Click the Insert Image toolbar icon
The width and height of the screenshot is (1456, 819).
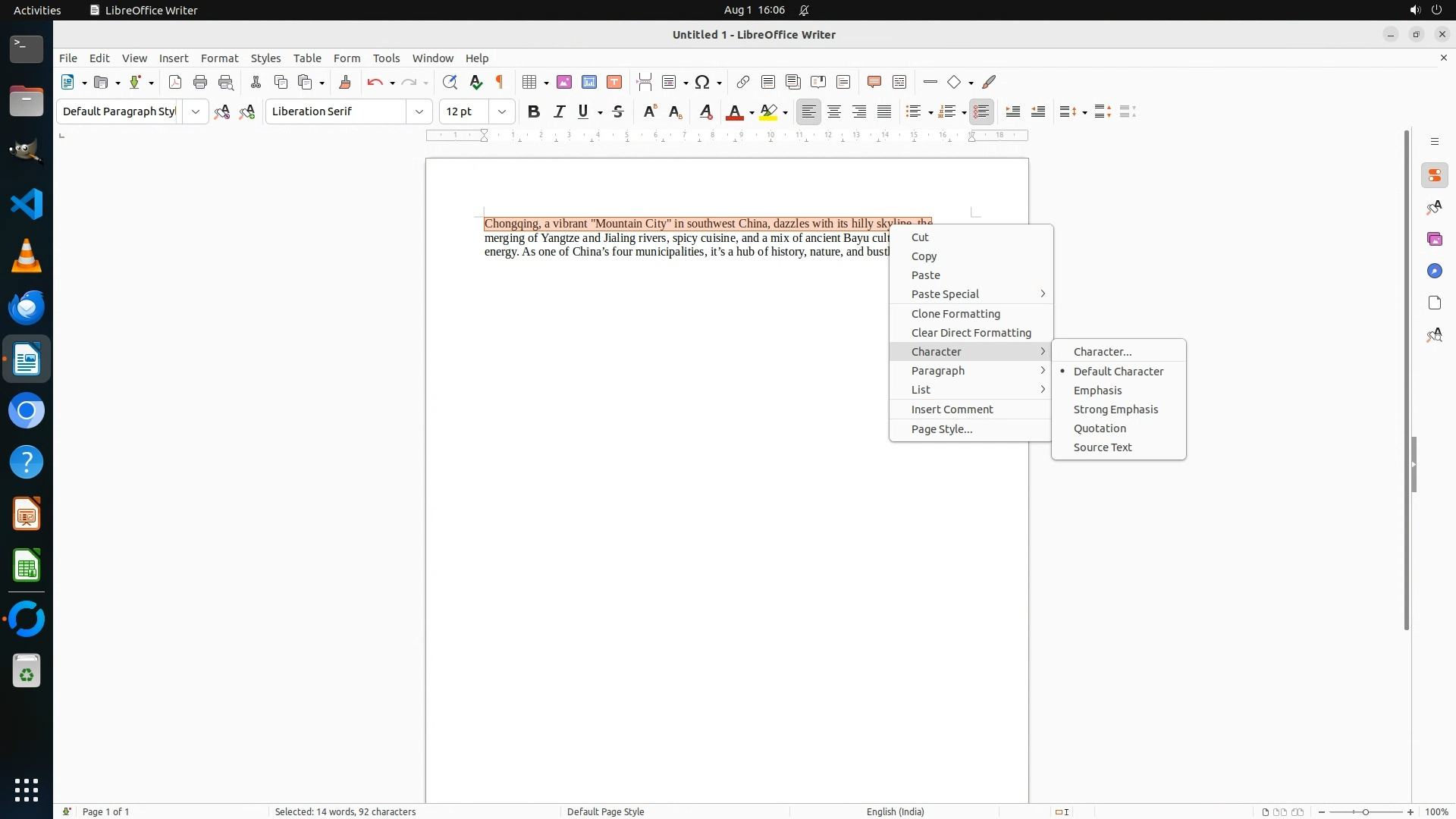563,82
